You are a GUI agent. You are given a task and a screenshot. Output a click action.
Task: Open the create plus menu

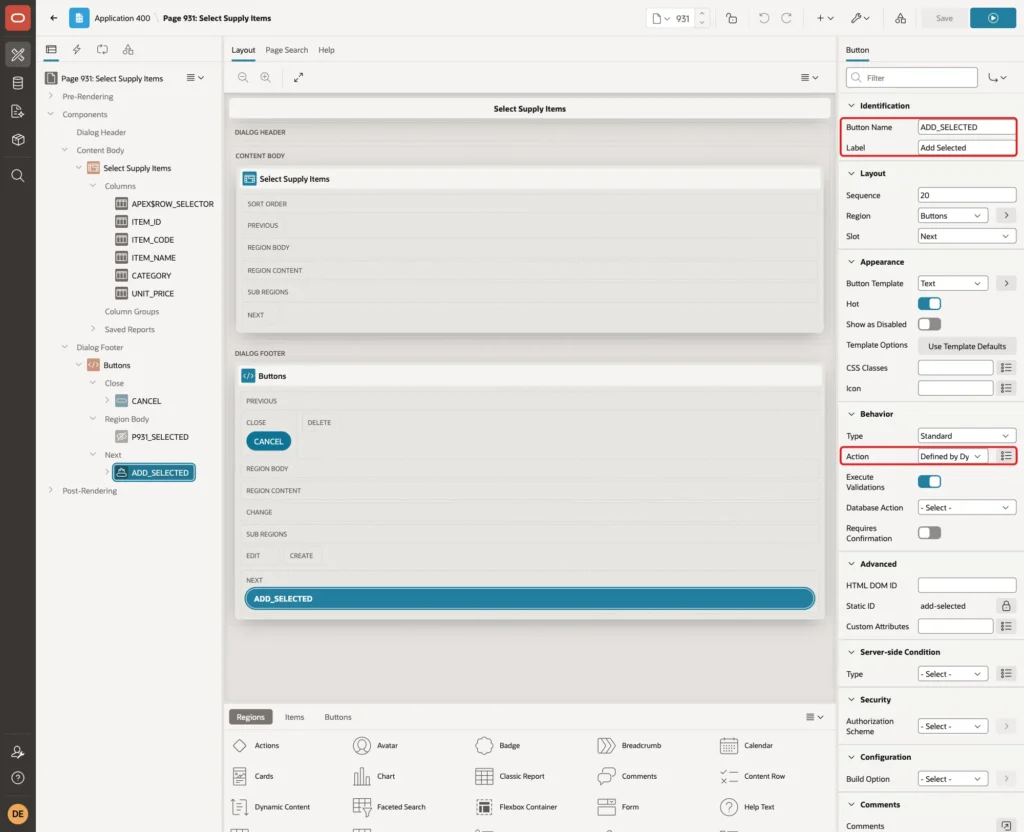click(x=825, y=18)
